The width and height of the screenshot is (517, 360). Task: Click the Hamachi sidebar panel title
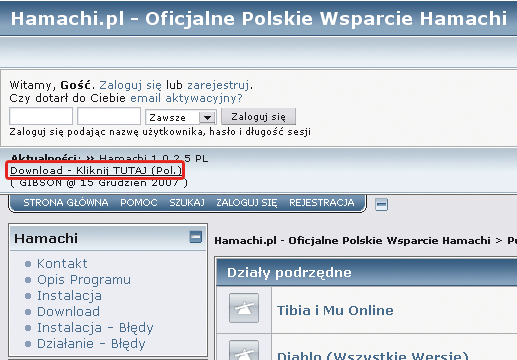coord(46,239)
